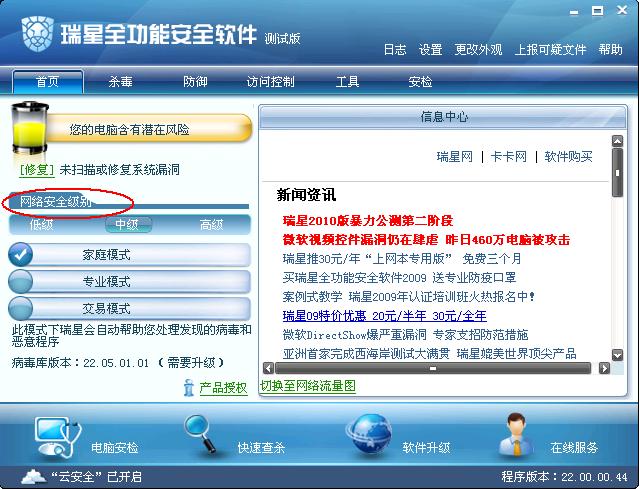Open the 设置 menu
Viewport: 639px width, 489px height.
tap(430, 50)
